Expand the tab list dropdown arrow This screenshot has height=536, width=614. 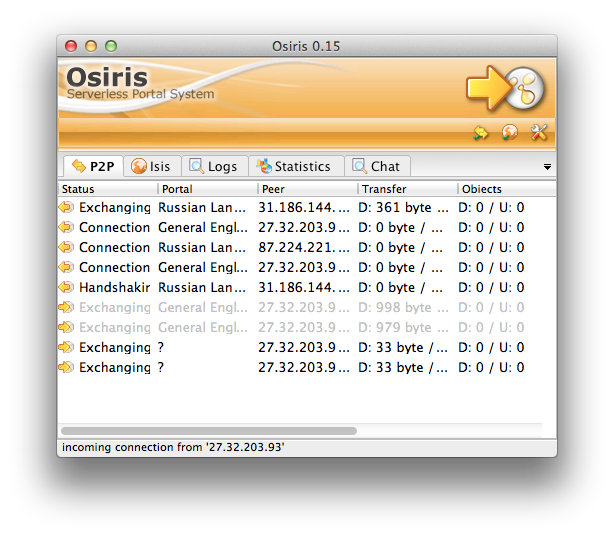point(547,167)
